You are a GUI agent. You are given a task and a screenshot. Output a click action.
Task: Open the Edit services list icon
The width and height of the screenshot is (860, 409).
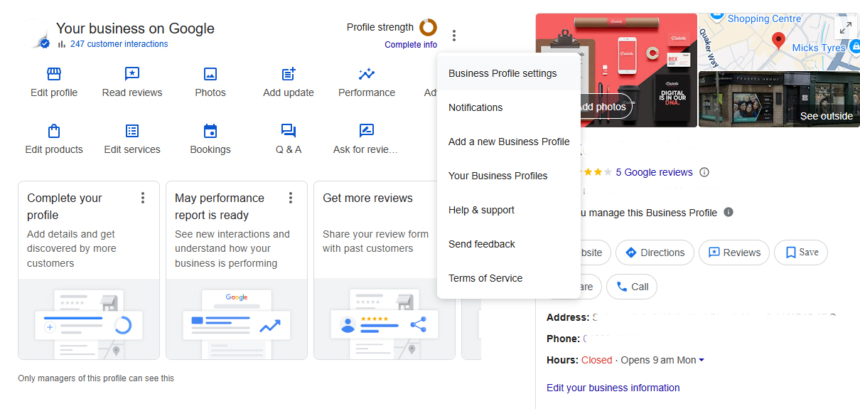(x=132, y=131)
